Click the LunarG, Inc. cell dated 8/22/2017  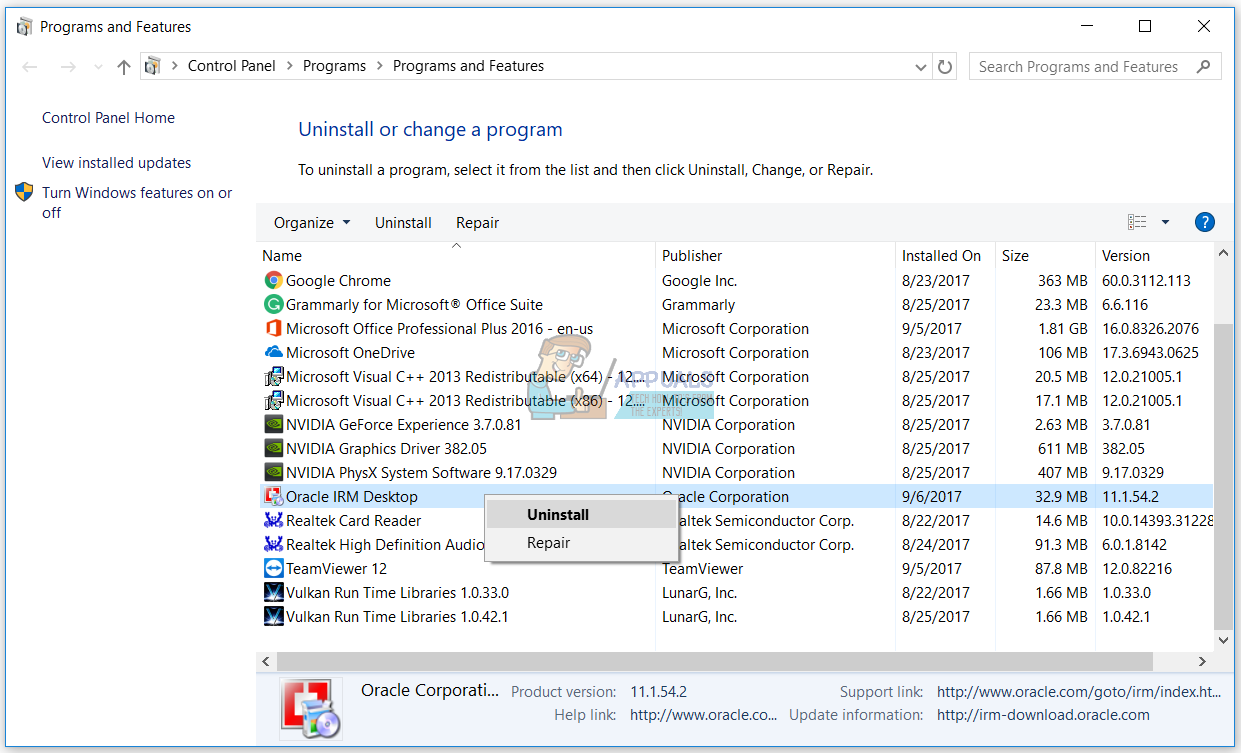coord(699,593)
